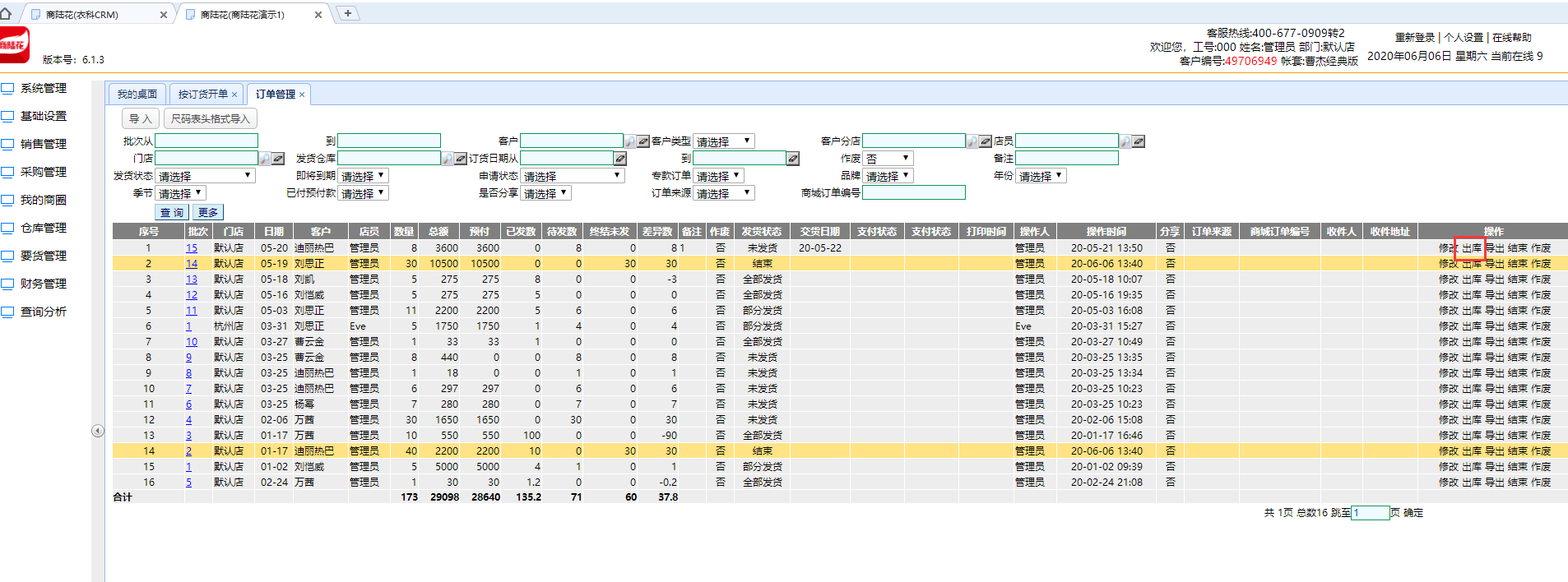Open 基础设置 in the sidebar
1568x582 pixels.
[x=44, y=116]
